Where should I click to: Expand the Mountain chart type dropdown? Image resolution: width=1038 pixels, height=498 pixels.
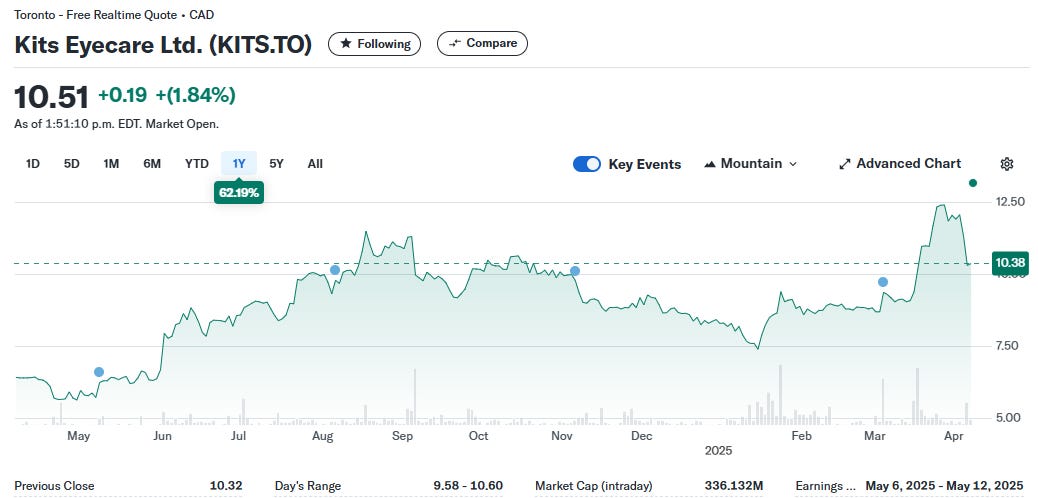point(750,164)
